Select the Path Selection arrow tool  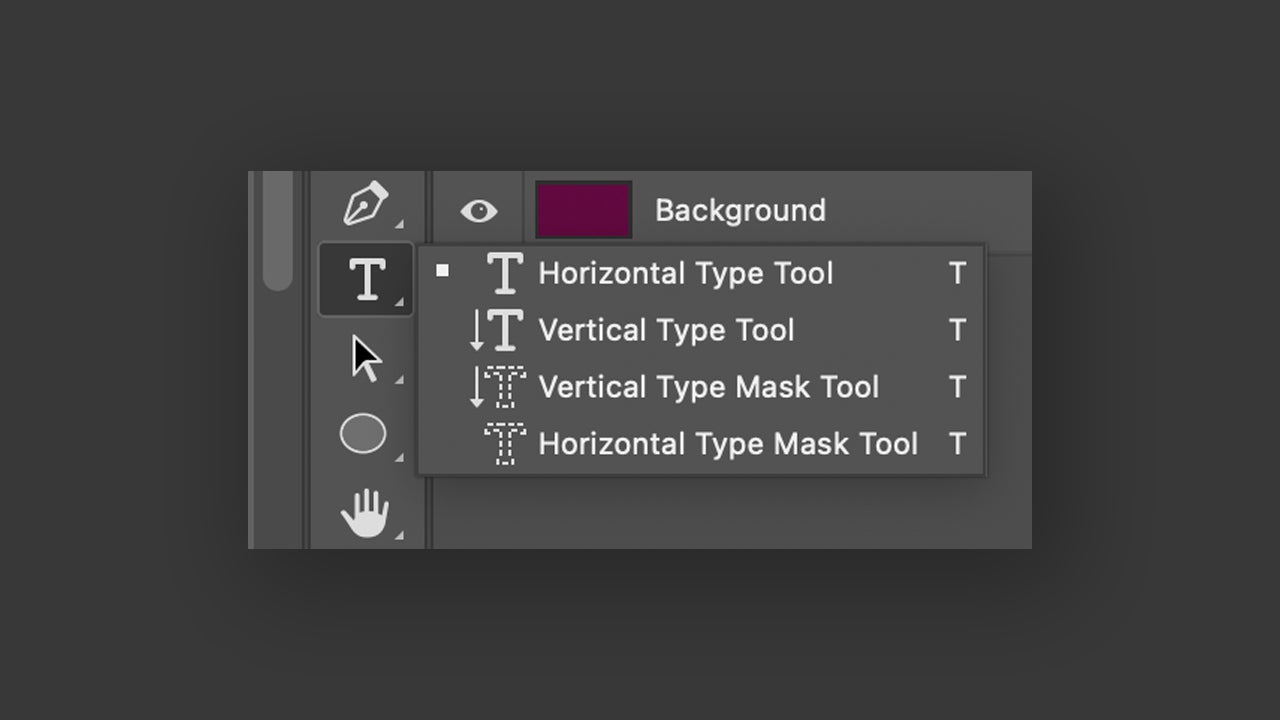pyautogui.click(x=366, y=359)
